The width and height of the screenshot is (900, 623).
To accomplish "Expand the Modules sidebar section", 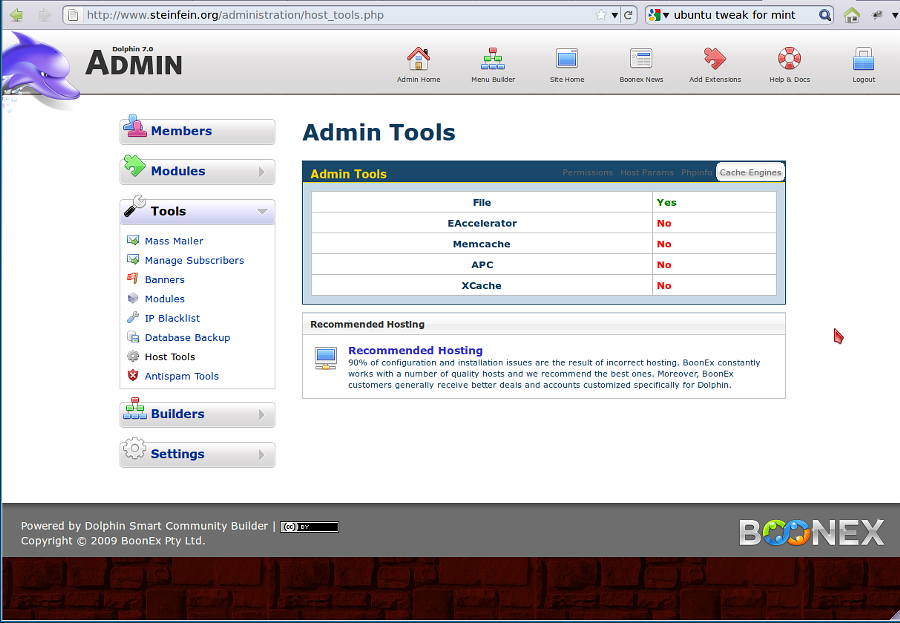I will pyautogui.click(x=197, y=172).
